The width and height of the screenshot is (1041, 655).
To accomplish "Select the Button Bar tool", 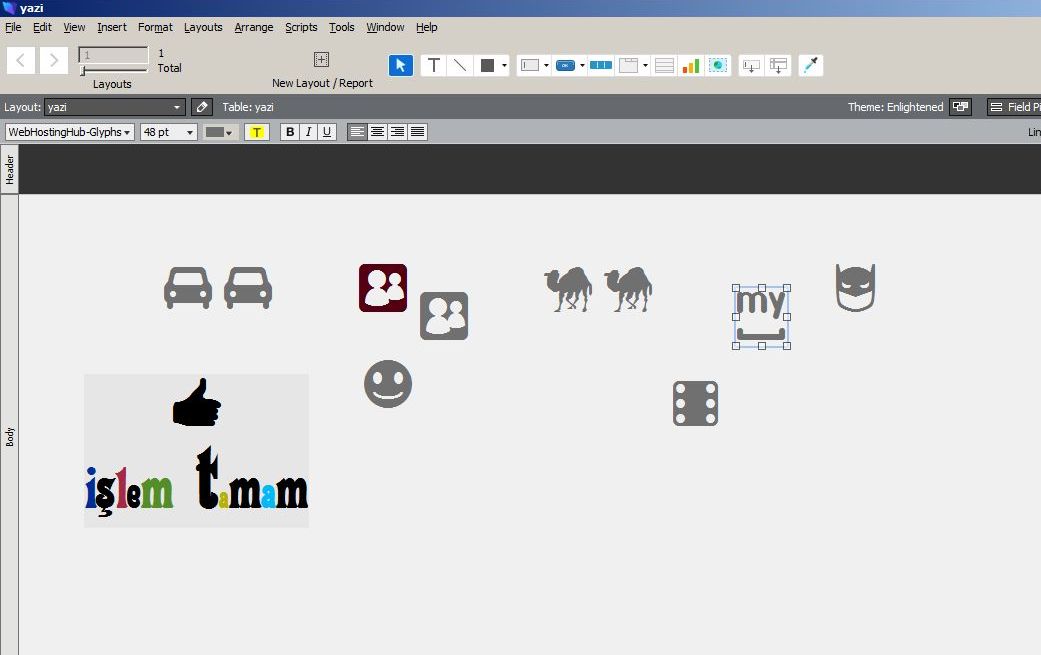I will pyautogui.click(x=601, y=66).
